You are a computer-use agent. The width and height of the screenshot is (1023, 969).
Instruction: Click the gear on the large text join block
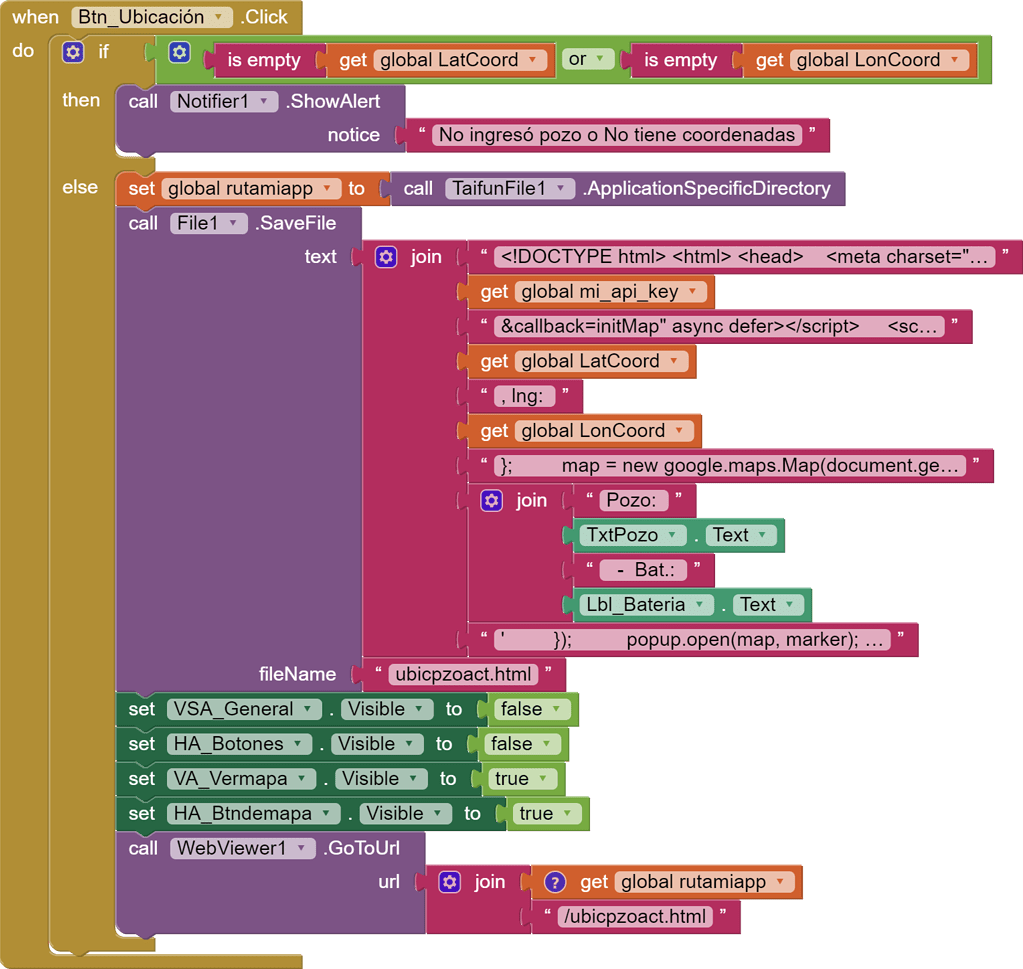point(386,256)
